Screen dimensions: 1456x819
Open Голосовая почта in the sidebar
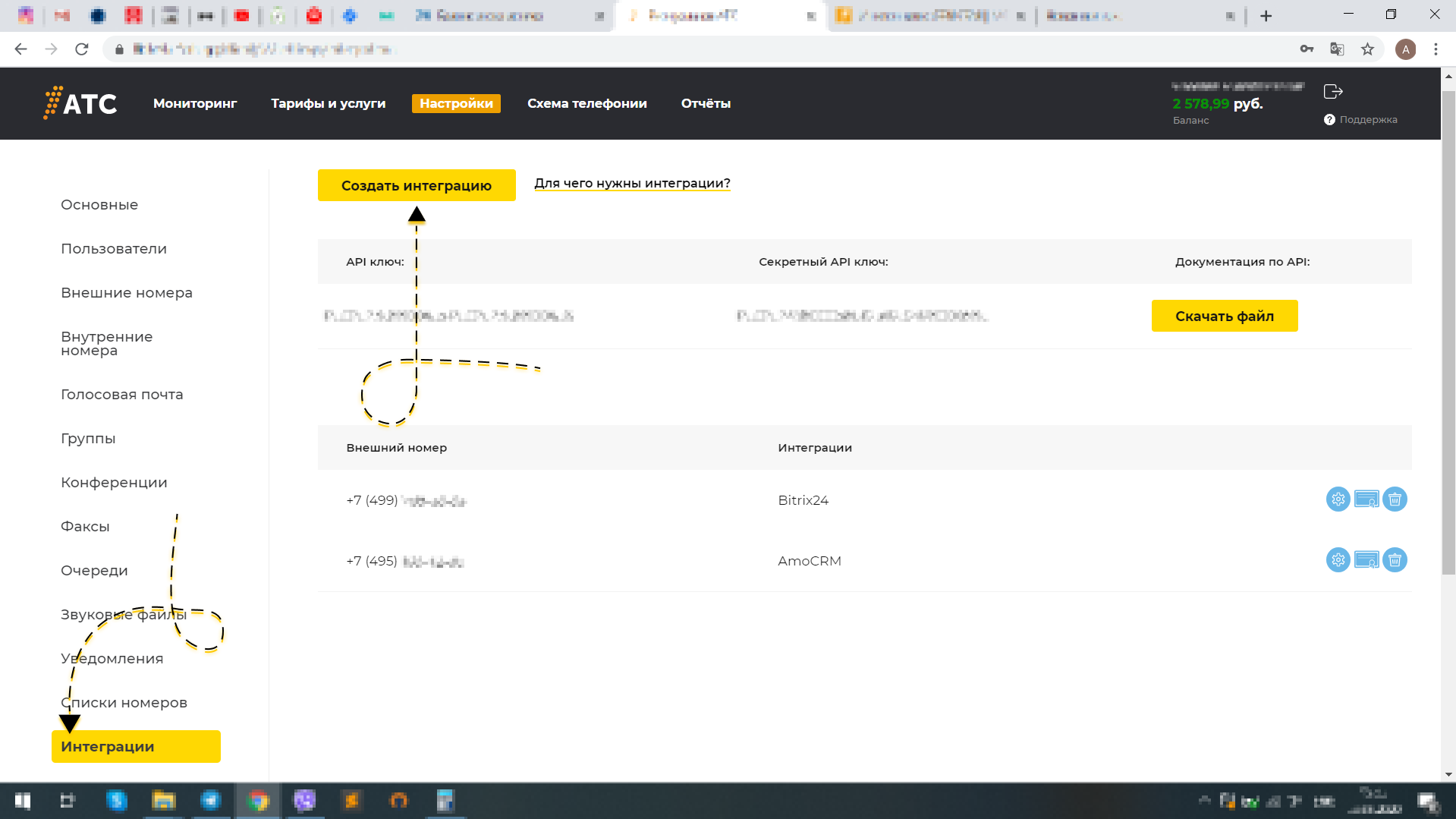point(122,395)
